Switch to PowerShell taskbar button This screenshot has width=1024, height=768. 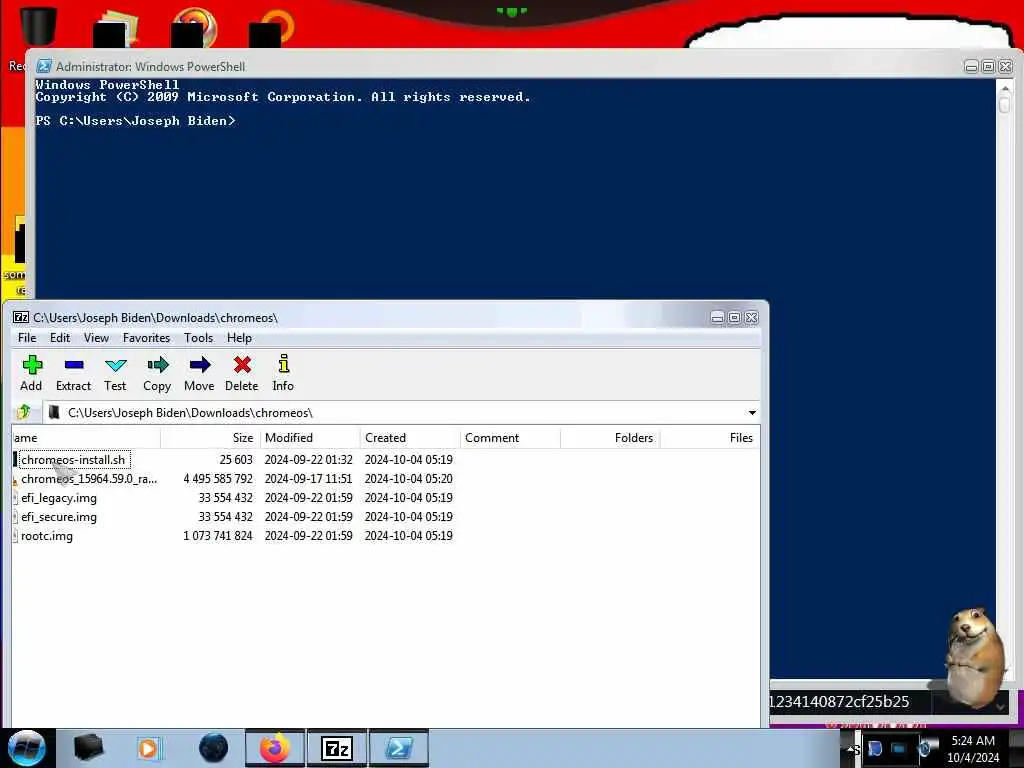click(399, 748)
